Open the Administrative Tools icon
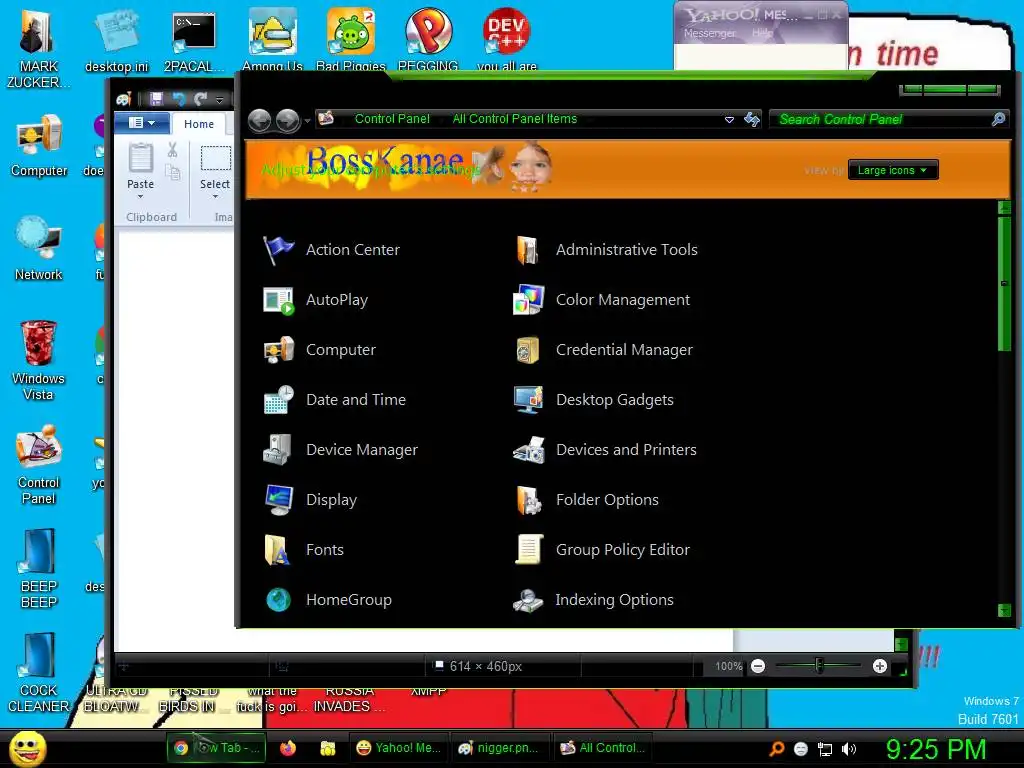Viewport: 1024px width, 768px height. click(528, 250)
